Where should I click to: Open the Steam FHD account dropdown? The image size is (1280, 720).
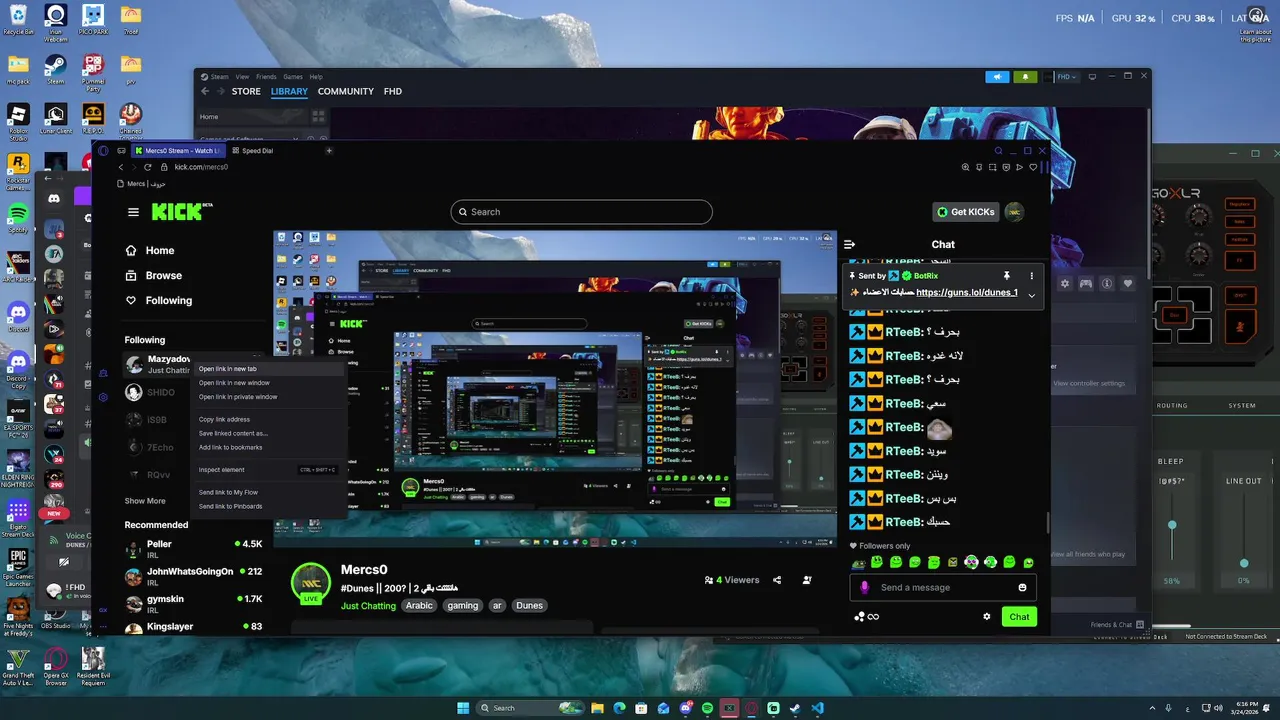pos(1065,77)
